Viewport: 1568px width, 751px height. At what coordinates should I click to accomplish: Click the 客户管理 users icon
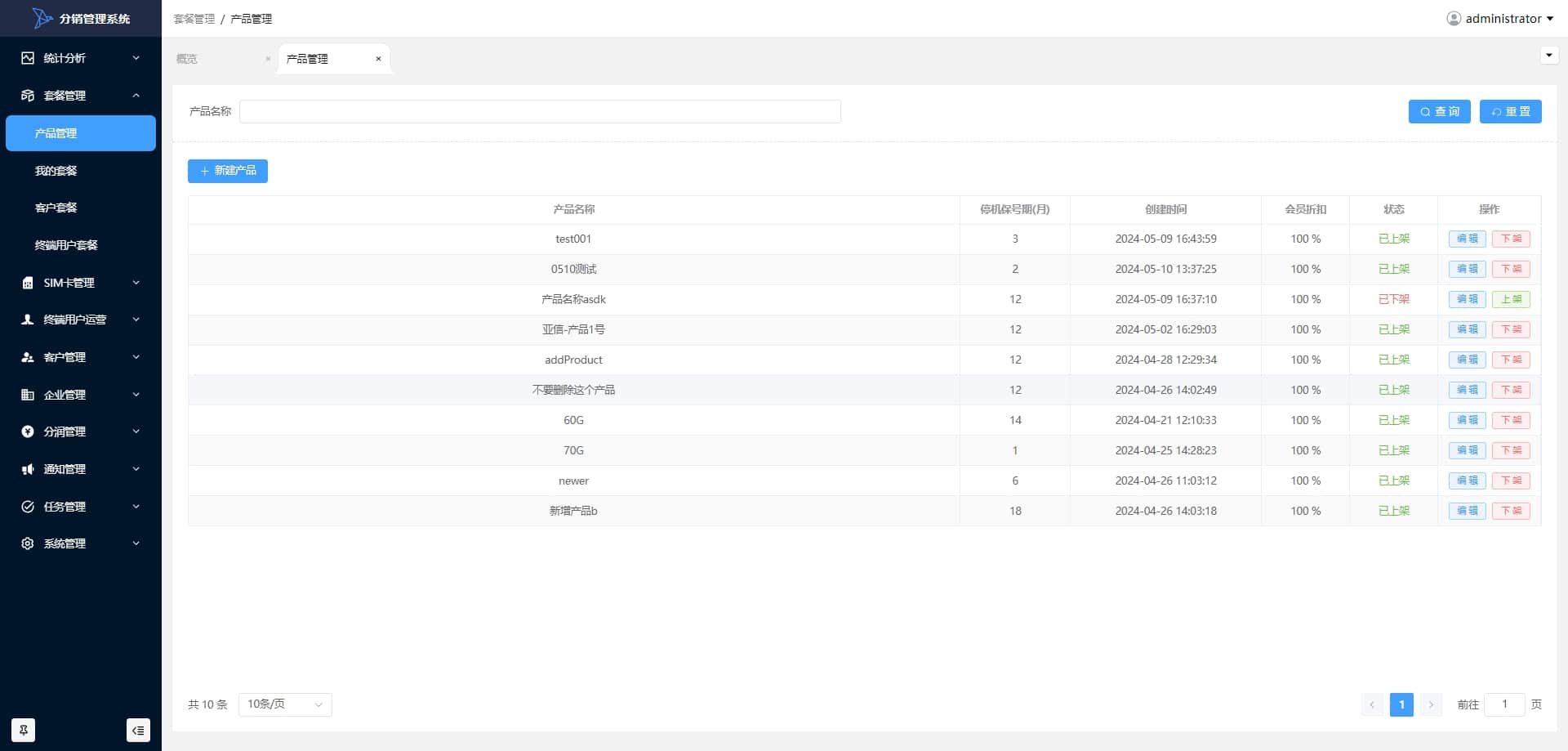[x=28, y=357]
